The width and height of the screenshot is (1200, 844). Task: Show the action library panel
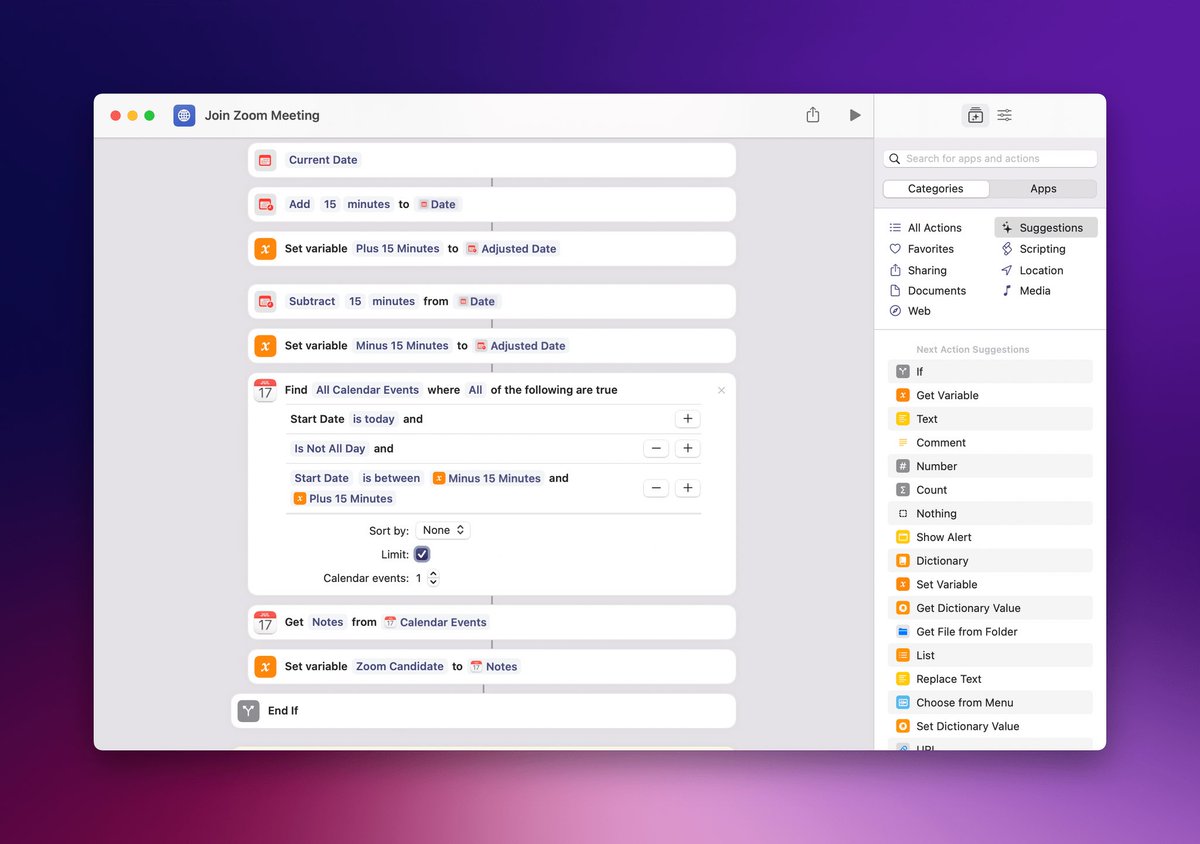coord(975,115)
